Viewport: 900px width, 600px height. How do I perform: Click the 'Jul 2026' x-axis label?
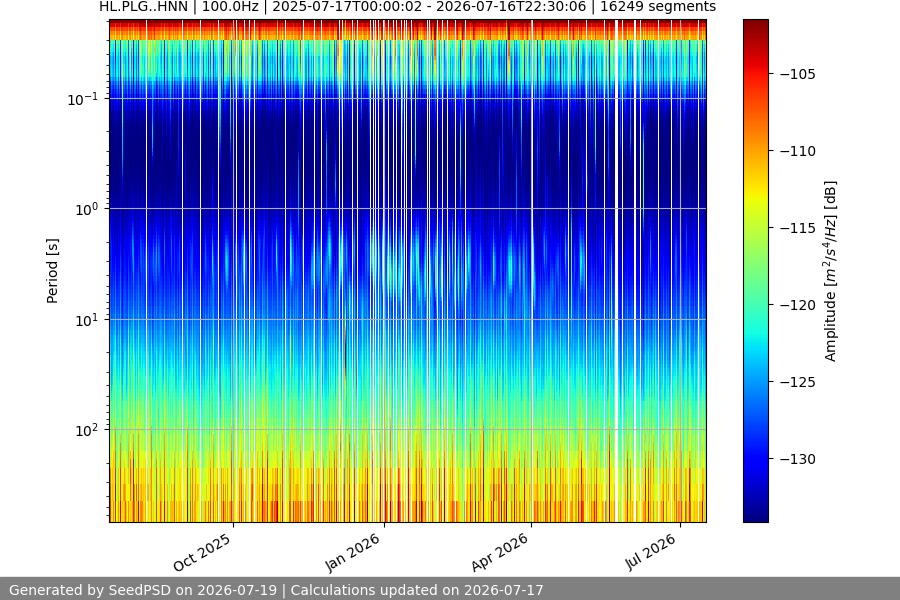pos(650,552)
